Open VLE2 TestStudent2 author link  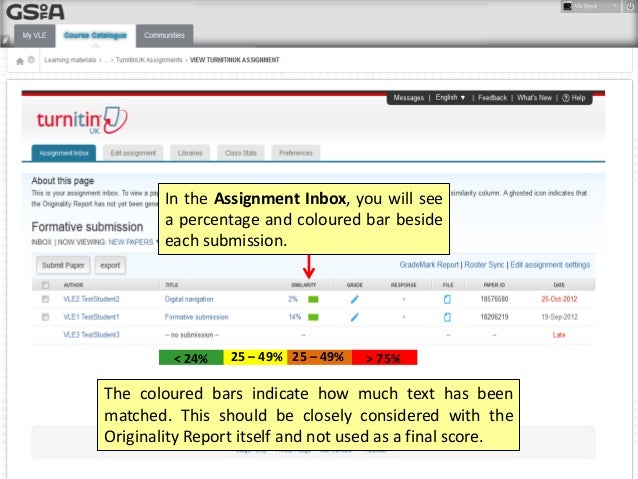pos(91,299)
